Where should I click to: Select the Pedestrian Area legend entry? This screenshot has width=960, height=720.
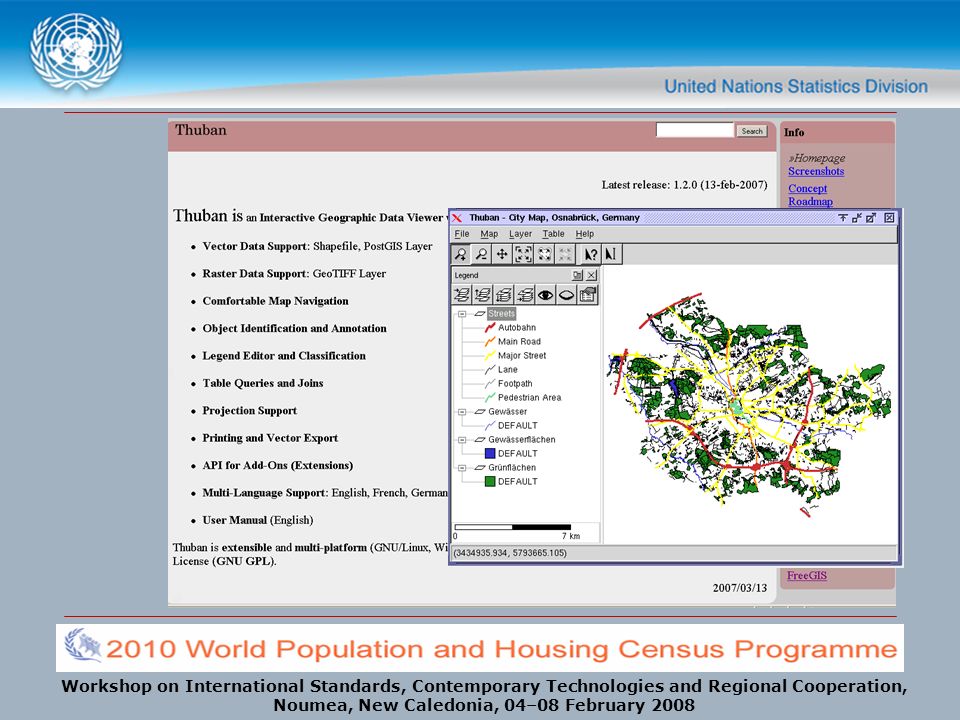[x=530, y=398]
